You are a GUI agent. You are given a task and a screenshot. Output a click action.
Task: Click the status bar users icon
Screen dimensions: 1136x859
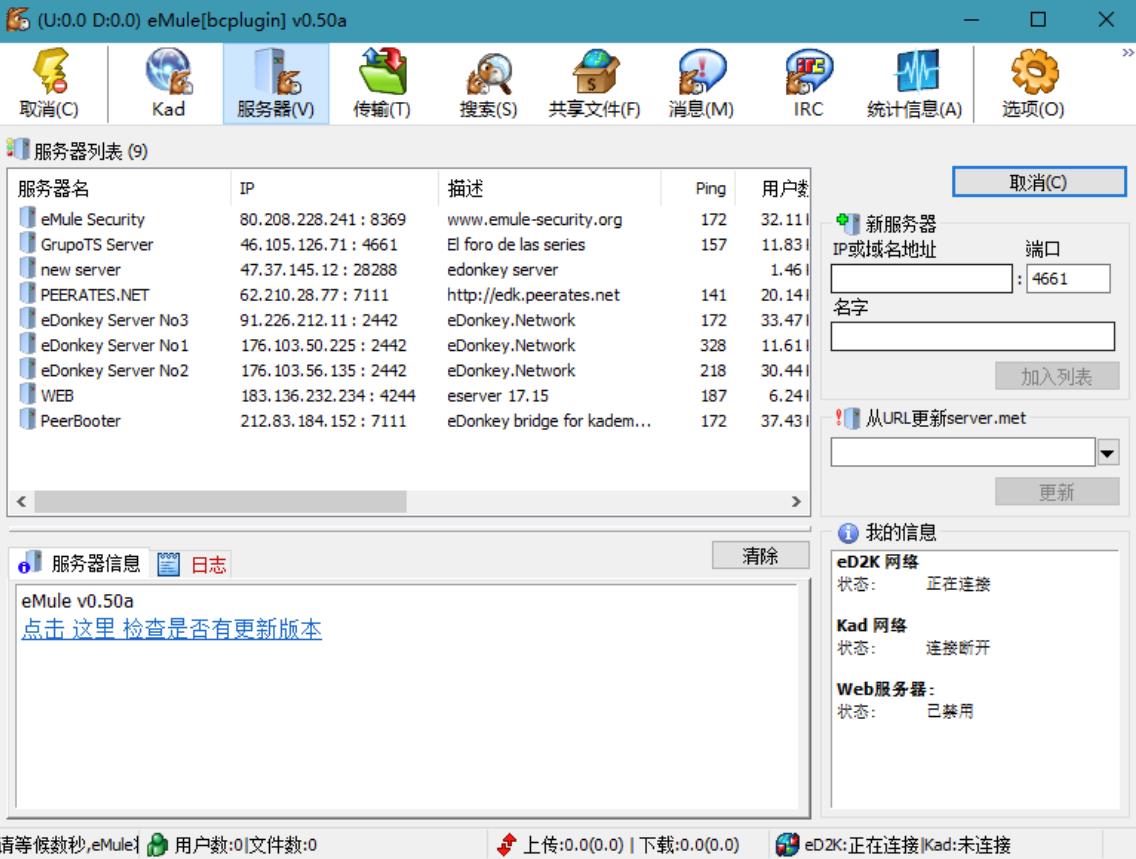coord(157,845)
